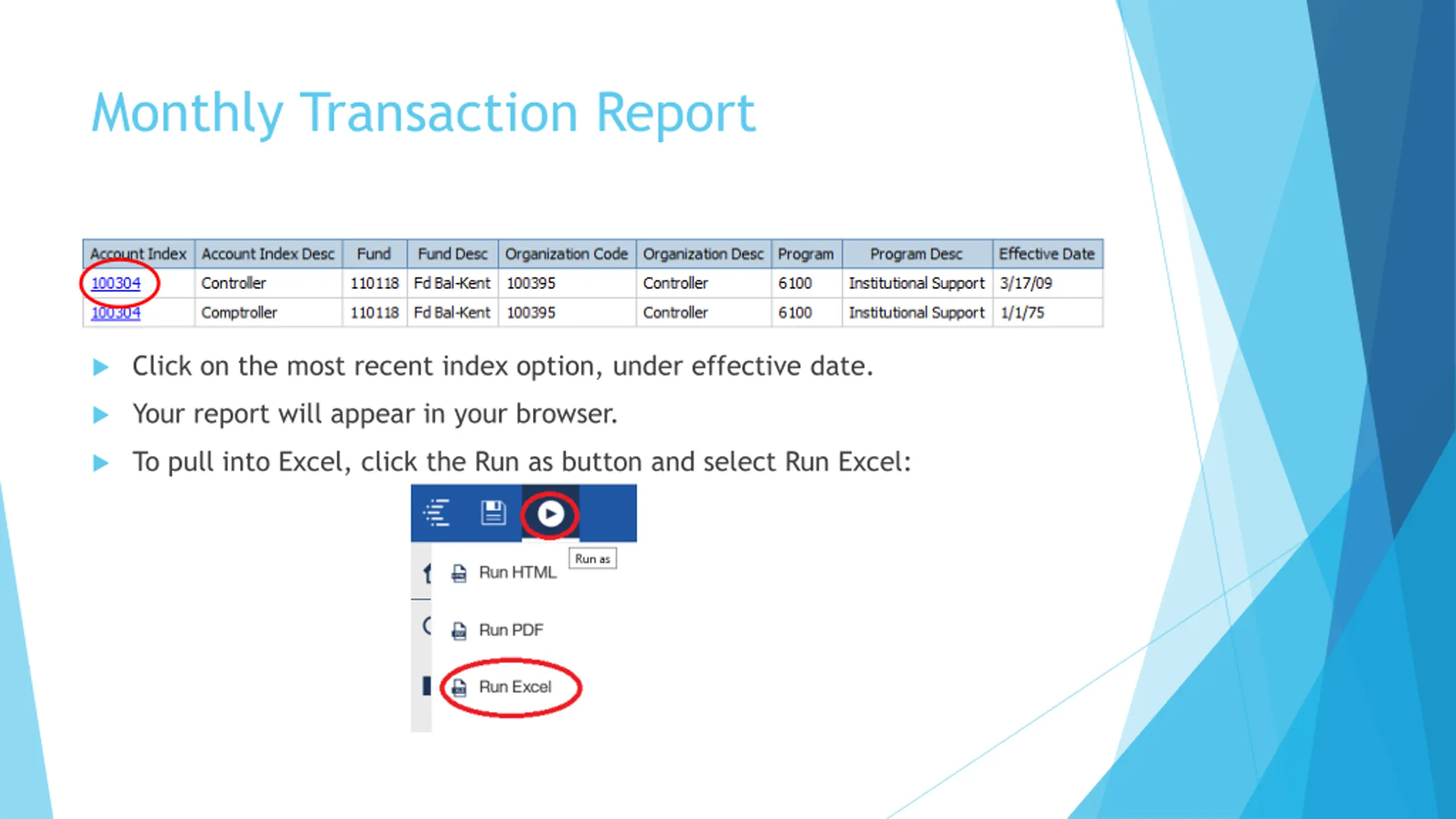Click the bullet arrow before 'To pull into Excel'
The height and width of the screenshot is (819, 1456).
[101, 463]
